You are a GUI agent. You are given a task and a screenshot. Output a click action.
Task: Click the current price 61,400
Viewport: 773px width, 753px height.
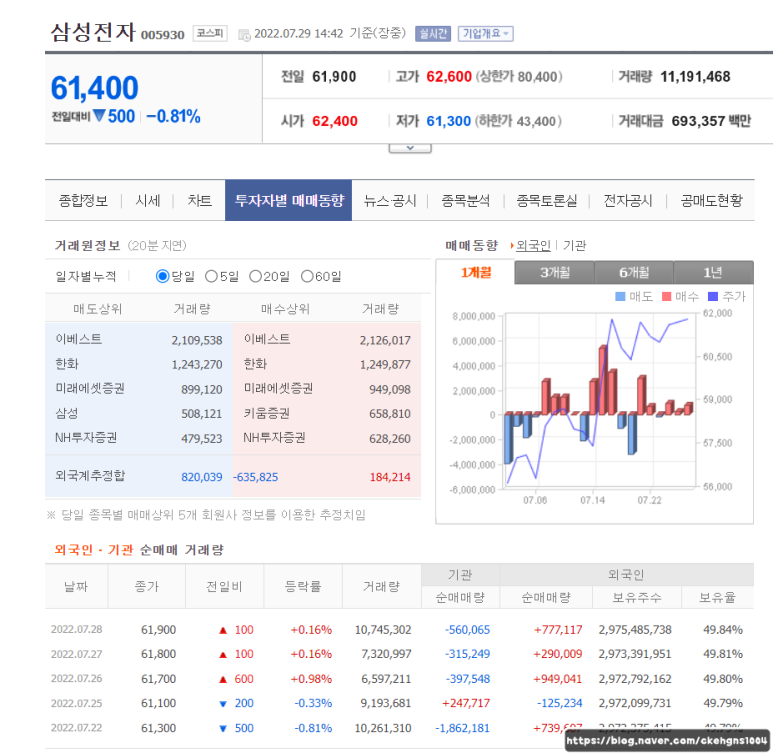pos(95,88)
